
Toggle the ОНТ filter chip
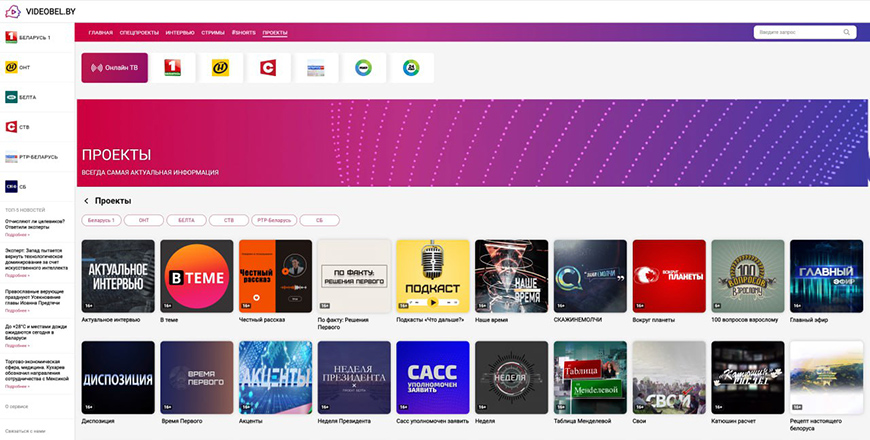point(144,220)
